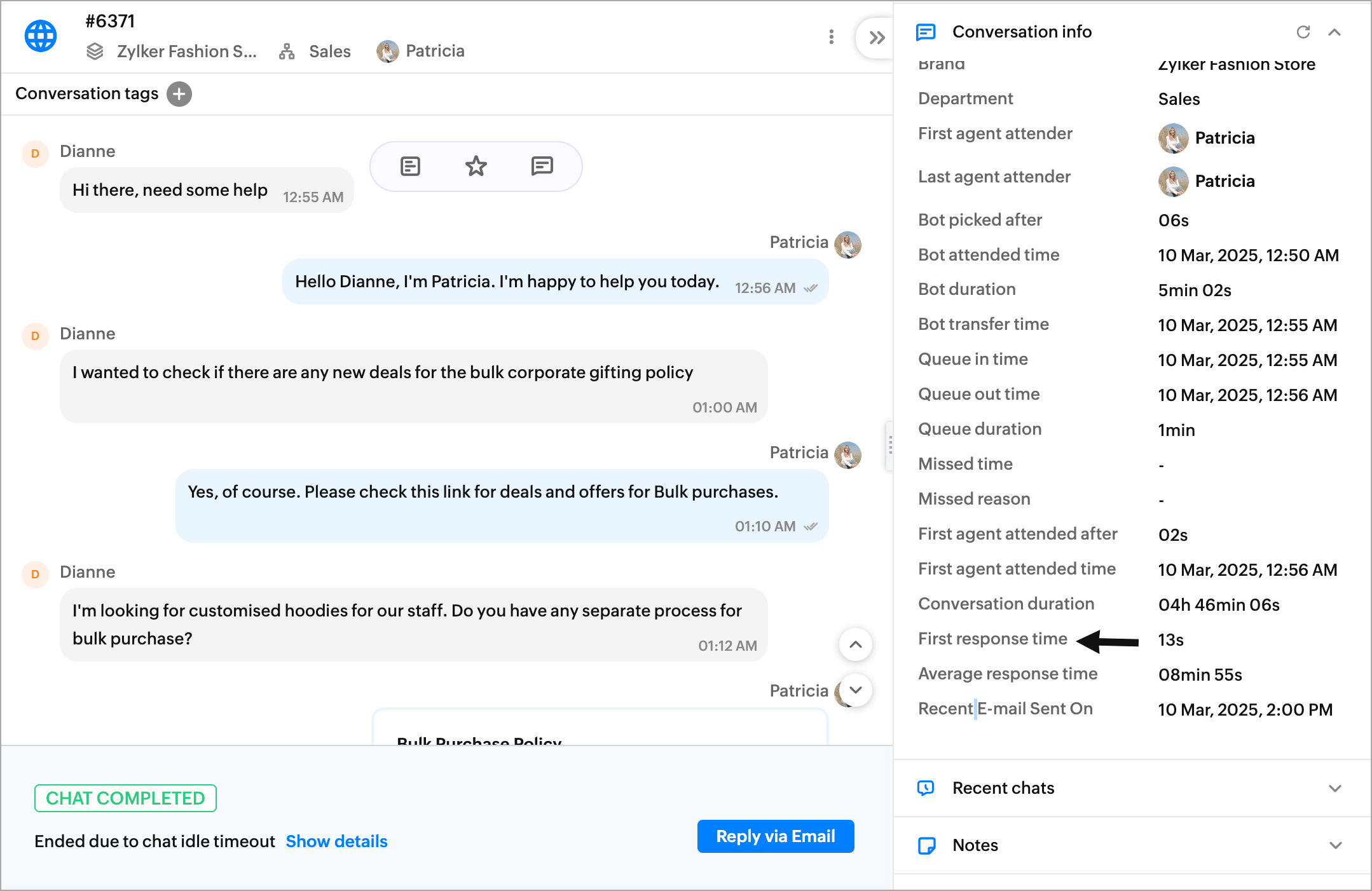
Task: Click Zylker Fashion Store brand in header
Action: 186,51
